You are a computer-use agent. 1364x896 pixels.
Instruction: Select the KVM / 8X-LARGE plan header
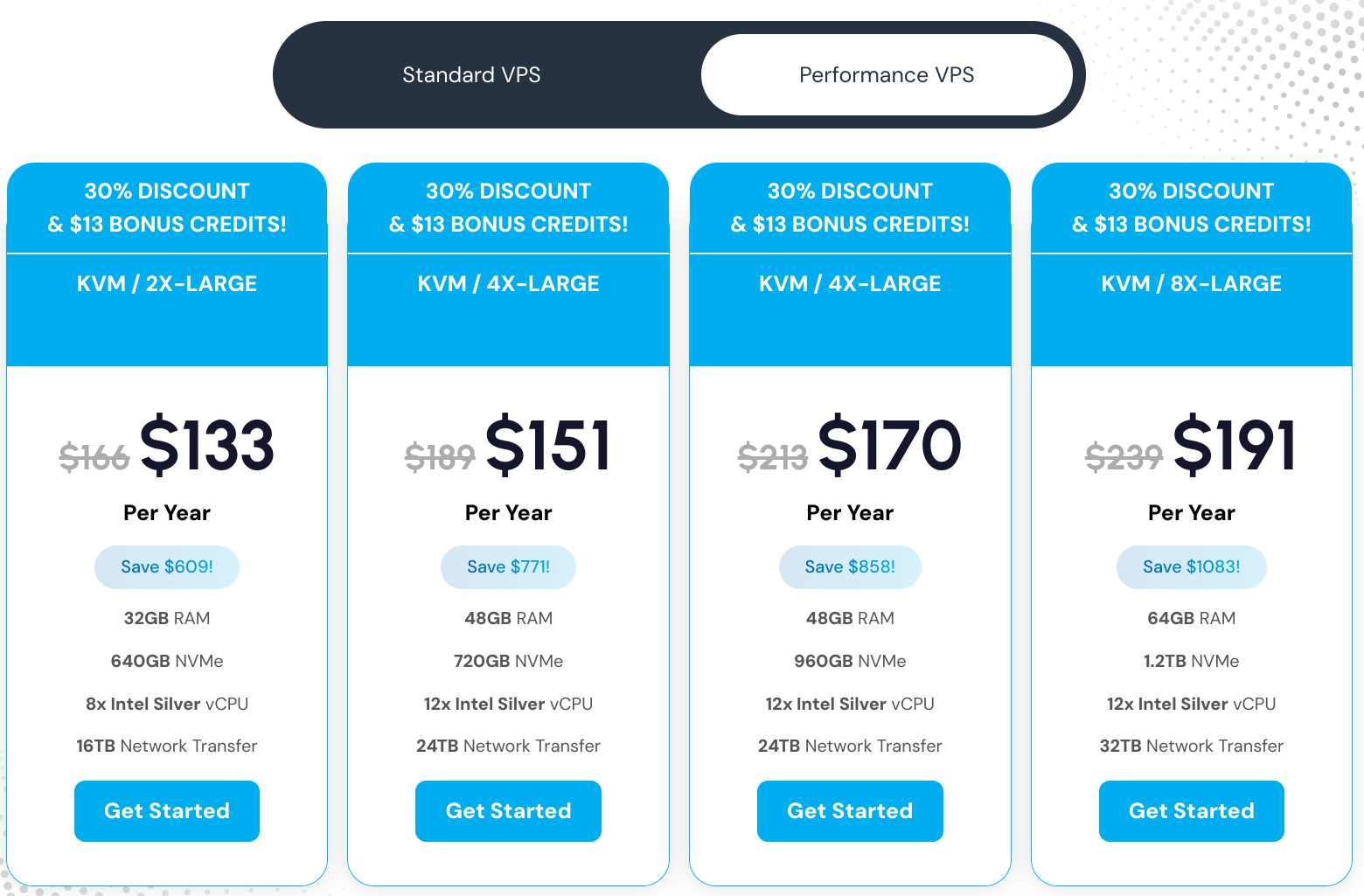tap(1192, 284)
